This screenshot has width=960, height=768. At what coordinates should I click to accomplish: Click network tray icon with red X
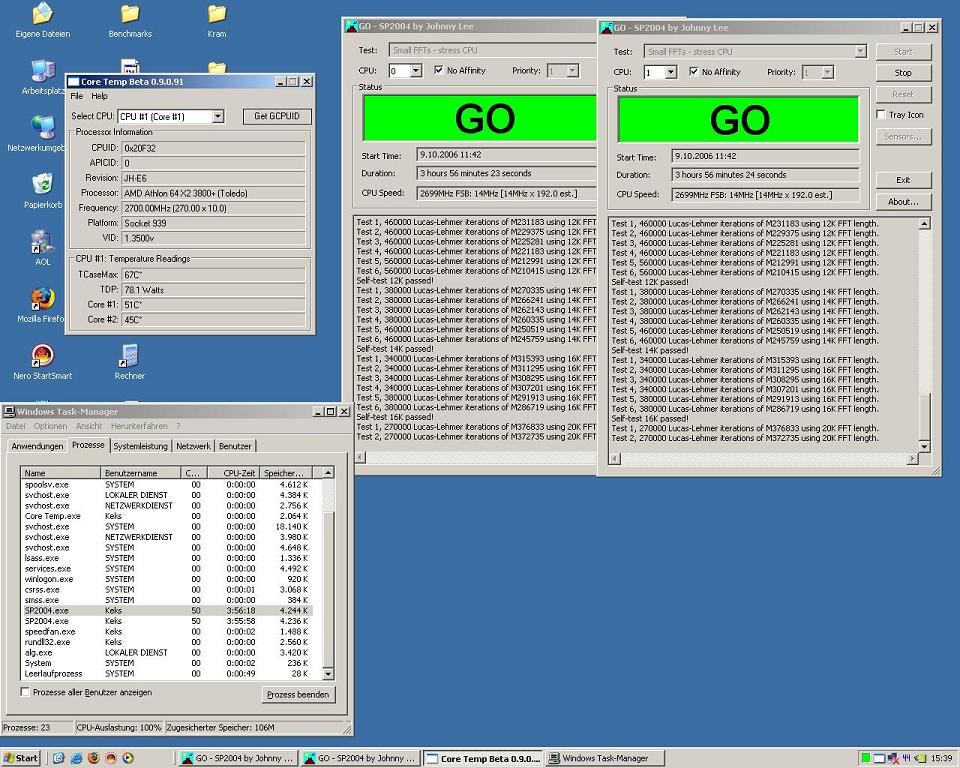pyautogui.click(x=893, y=758)
